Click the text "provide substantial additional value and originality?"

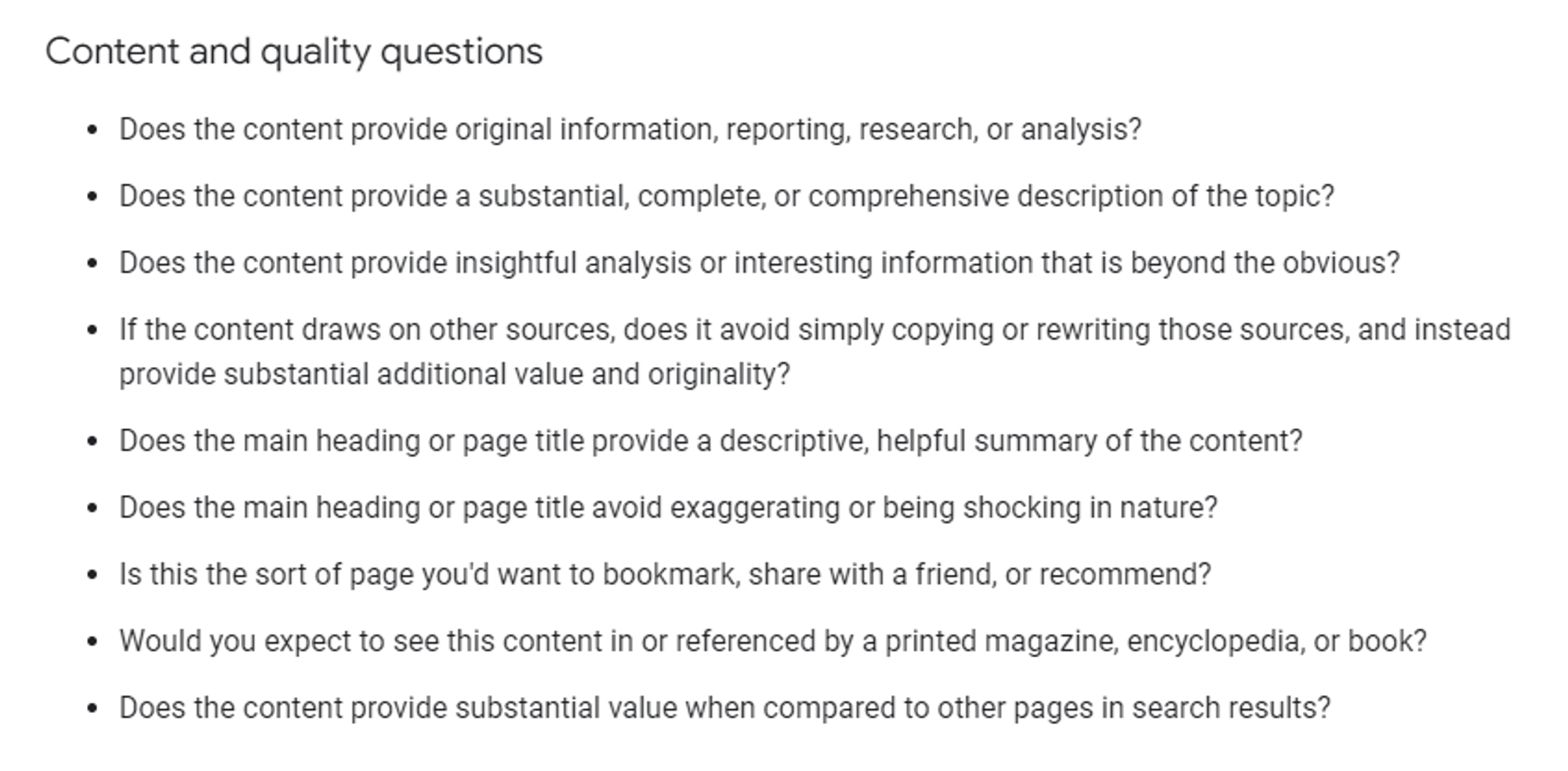(x=455, y=374)
